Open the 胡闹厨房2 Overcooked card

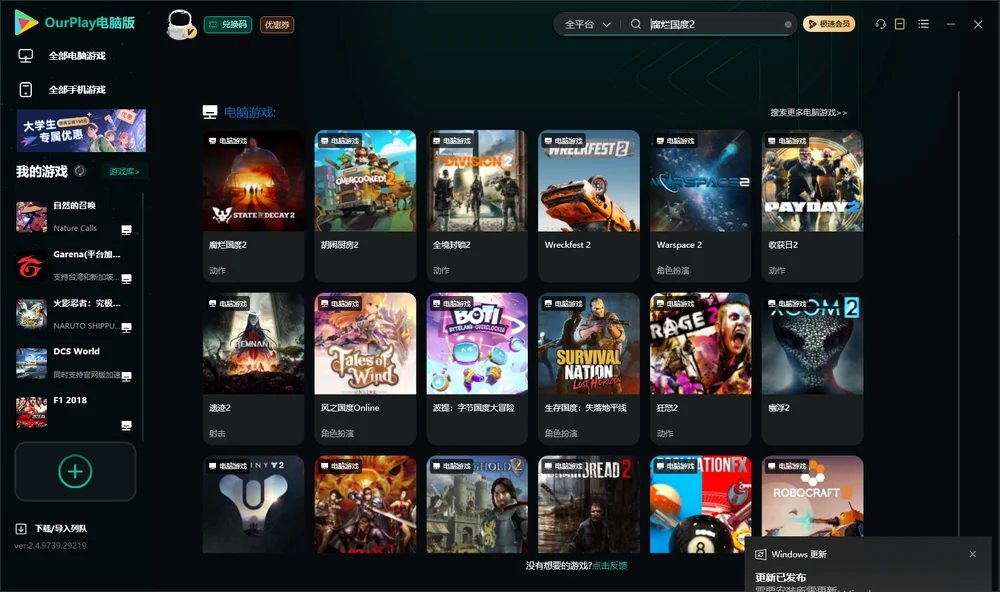[x=365, y=206]
